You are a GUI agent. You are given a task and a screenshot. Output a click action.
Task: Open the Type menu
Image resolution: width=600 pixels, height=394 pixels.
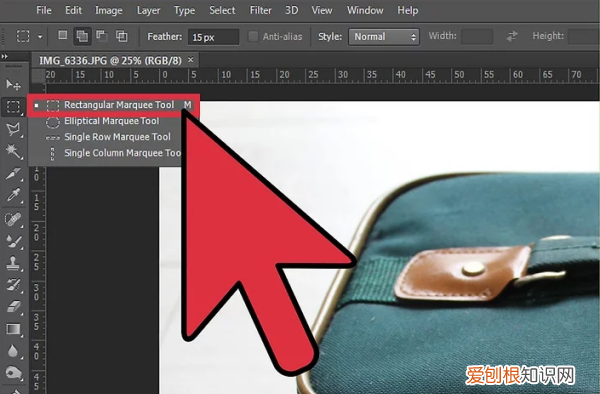click(184, 10)
